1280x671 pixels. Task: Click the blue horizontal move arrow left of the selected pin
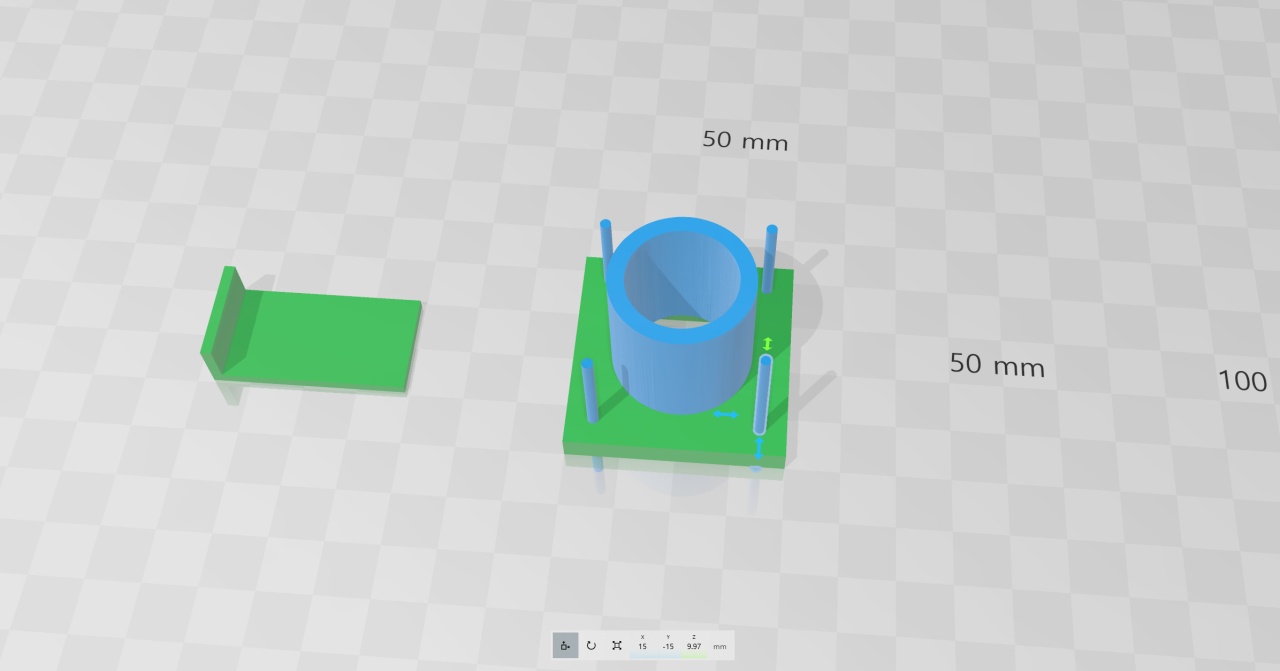pyautogui.click(x=726, y=413)
